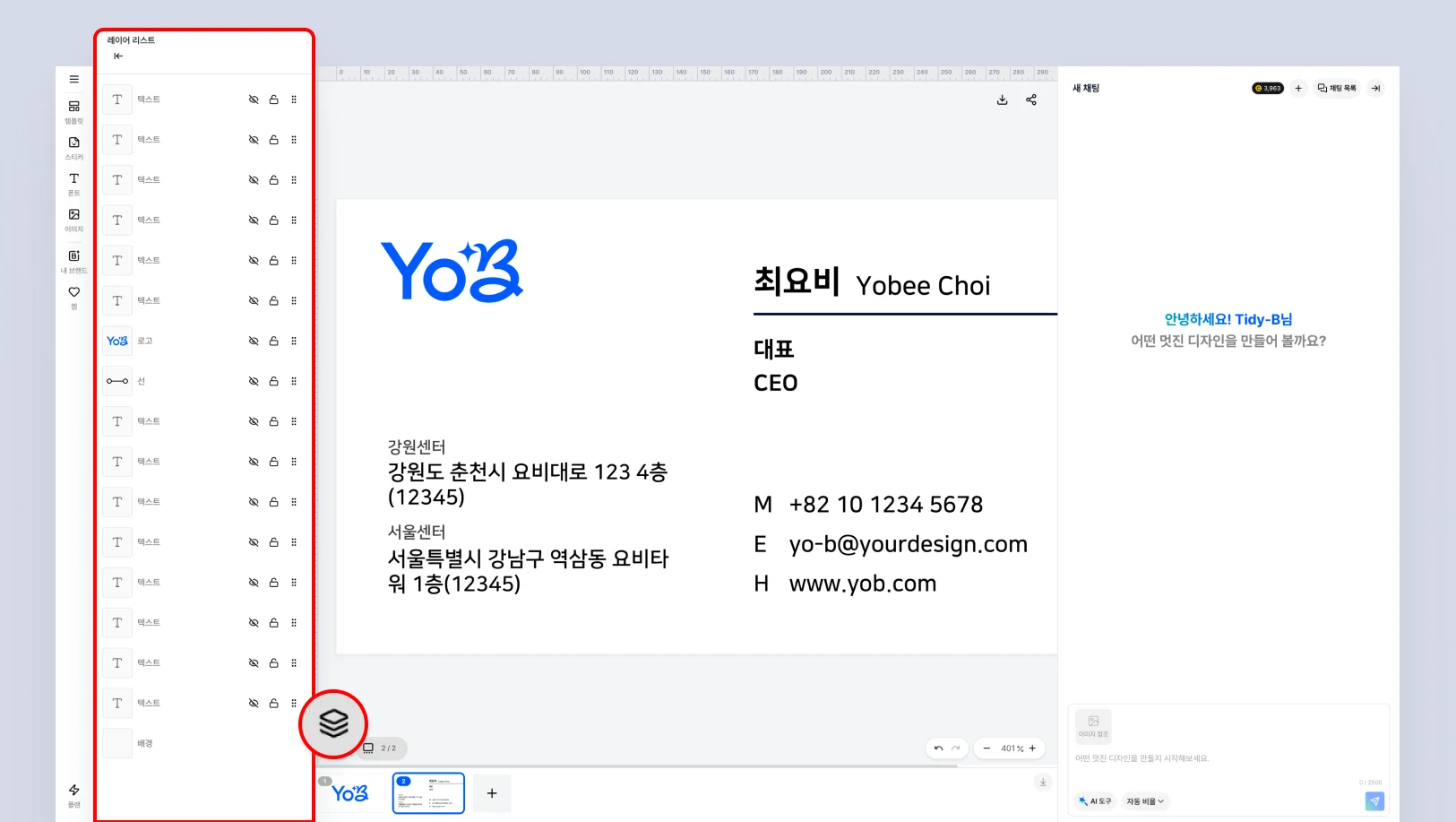The width and height of the screenshot is (1456, 822).
Task: Select the www.yob.com text
Action: (863, 584)
